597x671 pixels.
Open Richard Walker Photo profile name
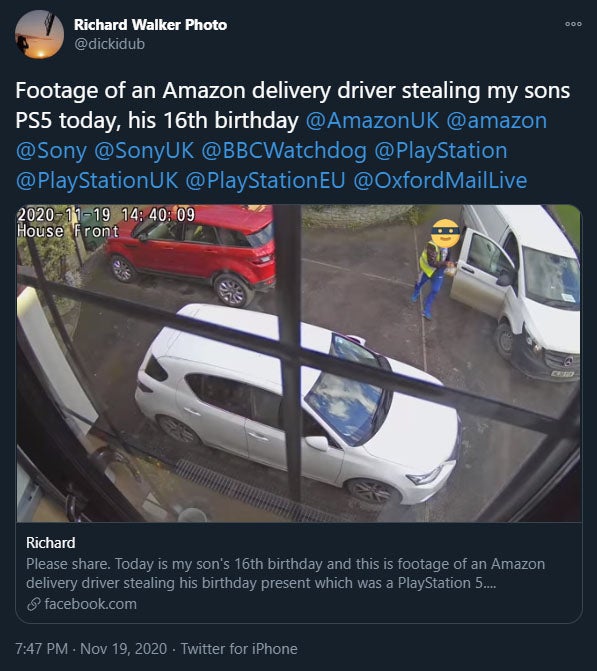(x=150, y=25)
